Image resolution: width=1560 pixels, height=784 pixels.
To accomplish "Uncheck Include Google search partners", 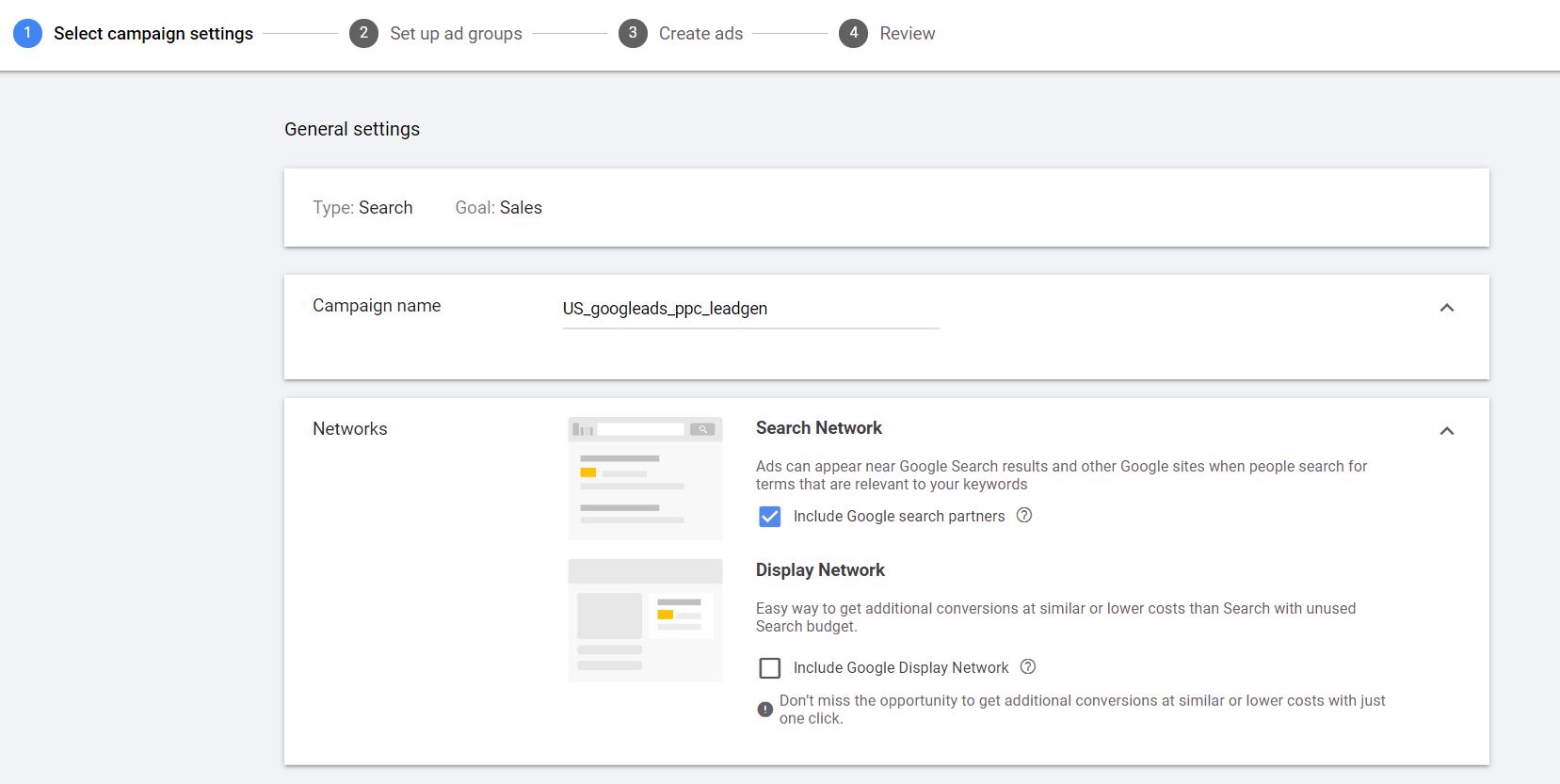I will tap(770, 517).
